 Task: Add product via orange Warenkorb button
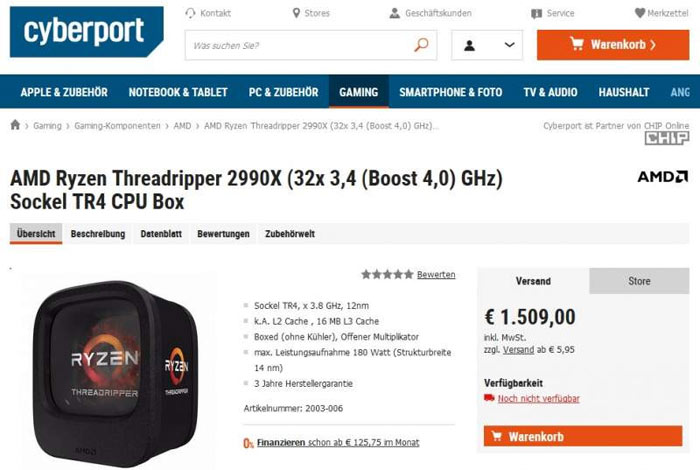coord(583,436)
